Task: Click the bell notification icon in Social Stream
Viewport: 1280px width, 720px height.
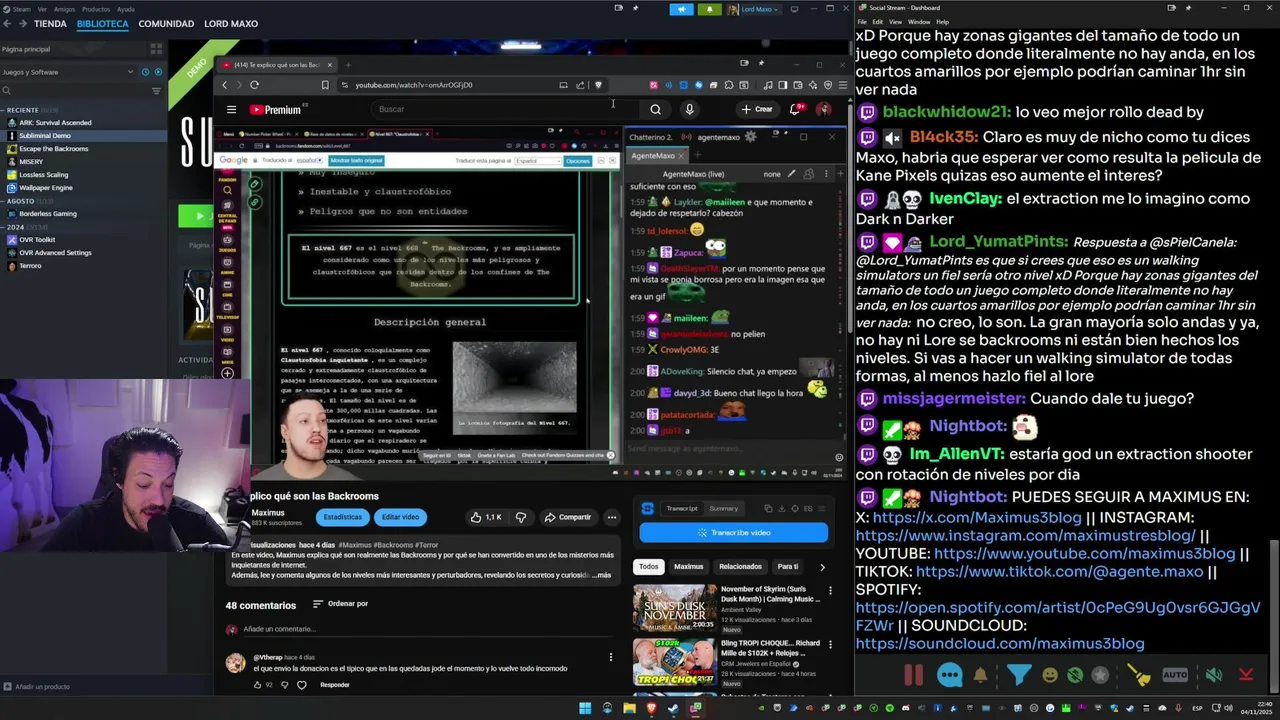Action: [980, 675]
